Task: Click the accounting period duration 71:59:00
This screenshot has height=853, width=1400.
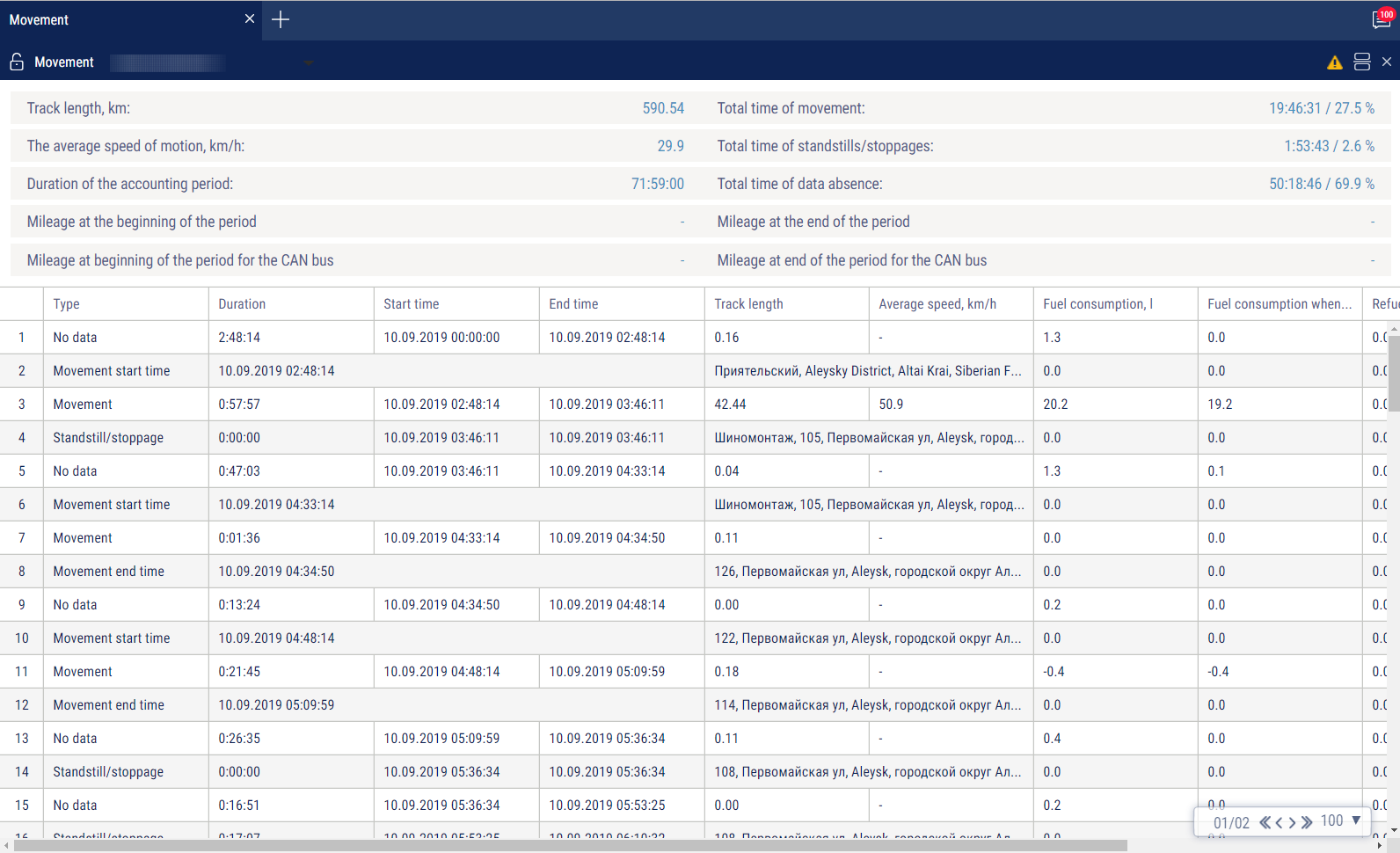Action: (x=657, y=184)
